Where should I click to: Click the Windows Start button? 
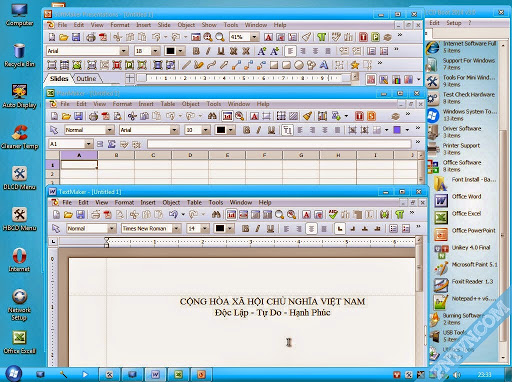[x=13, y=374]
